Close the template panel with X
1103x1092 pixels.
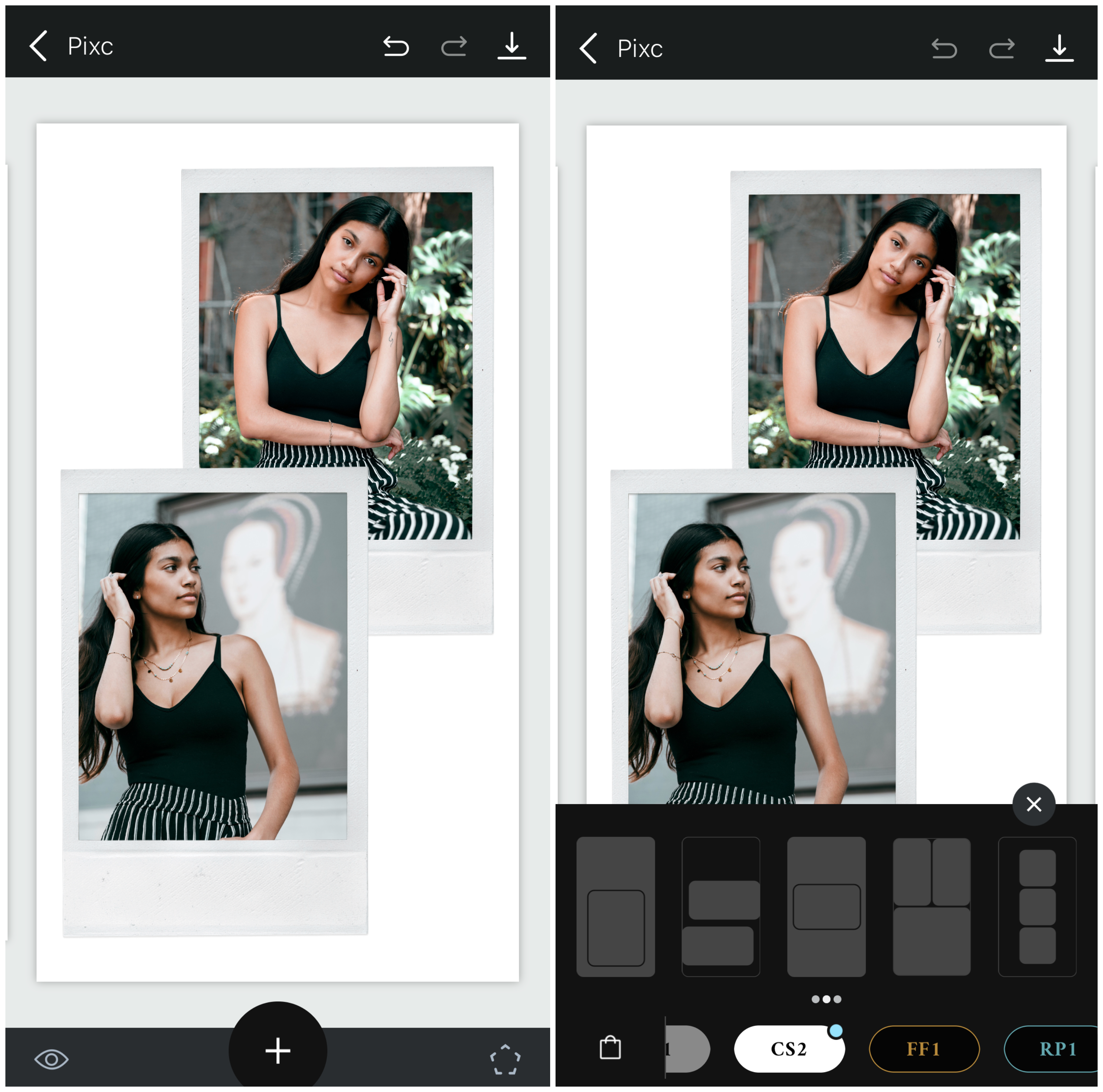click(x=1033, y=804)
